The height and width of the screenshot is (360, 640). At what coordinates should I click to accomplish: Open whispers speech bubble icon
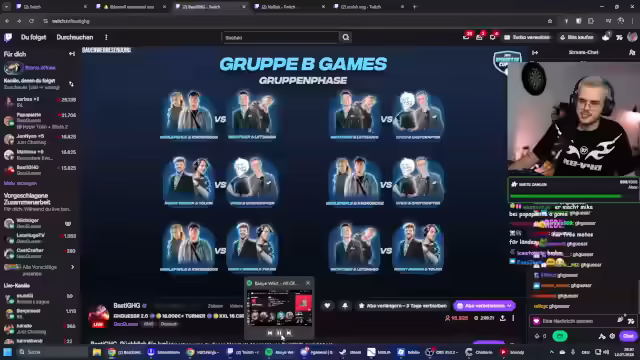click(493, 37)
